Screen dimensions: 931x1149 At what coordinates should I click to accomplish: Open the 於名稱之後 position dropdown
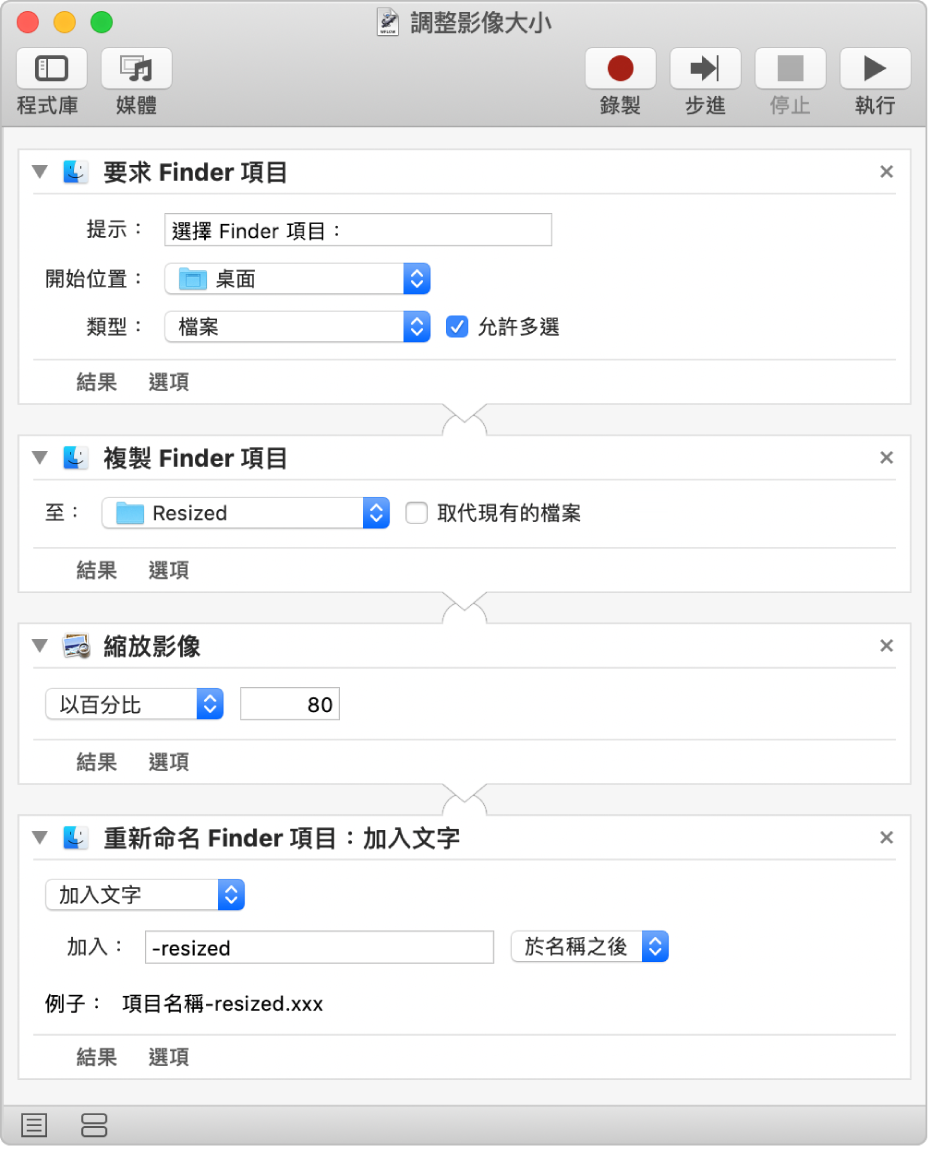click(589, 947)
